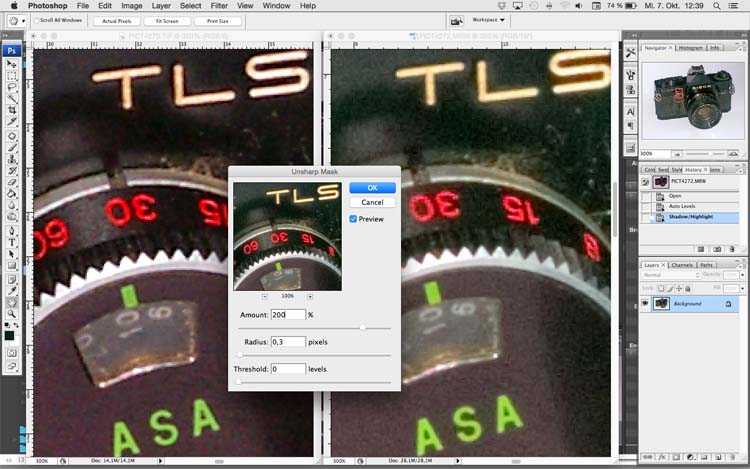Click Navigator zoom in mountains icon
The width and height of the screenshot is (750, 469).
click(x=732, y=154)
